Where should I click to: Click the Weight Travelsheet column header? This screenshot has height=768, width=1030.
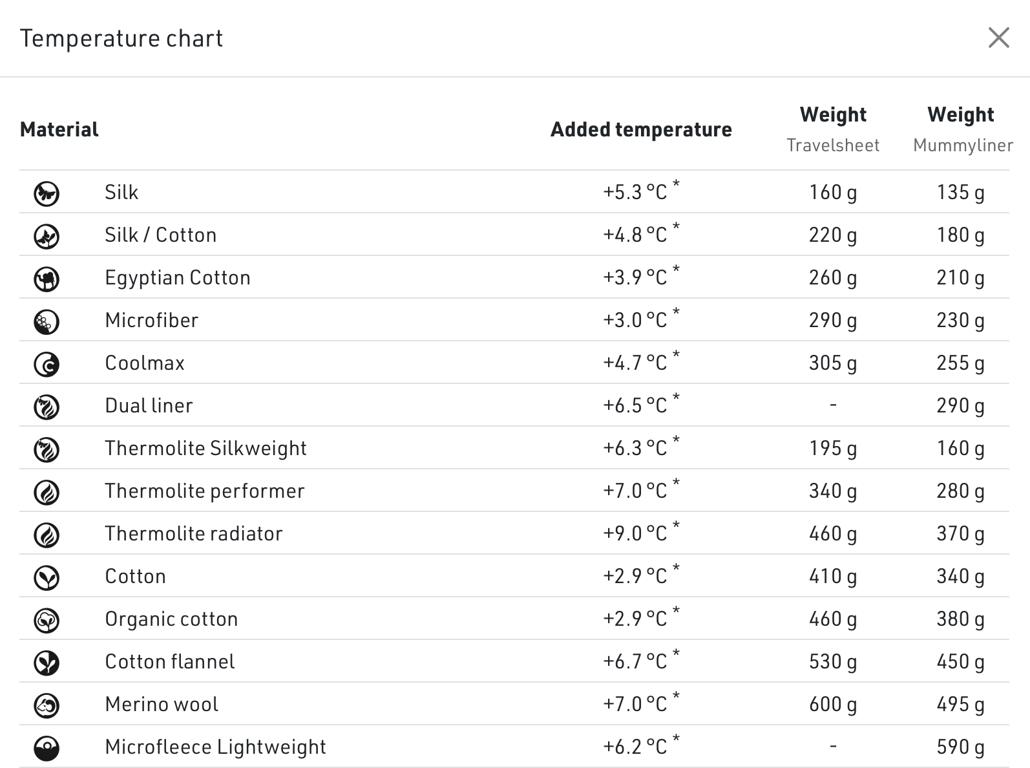[833, 129]
